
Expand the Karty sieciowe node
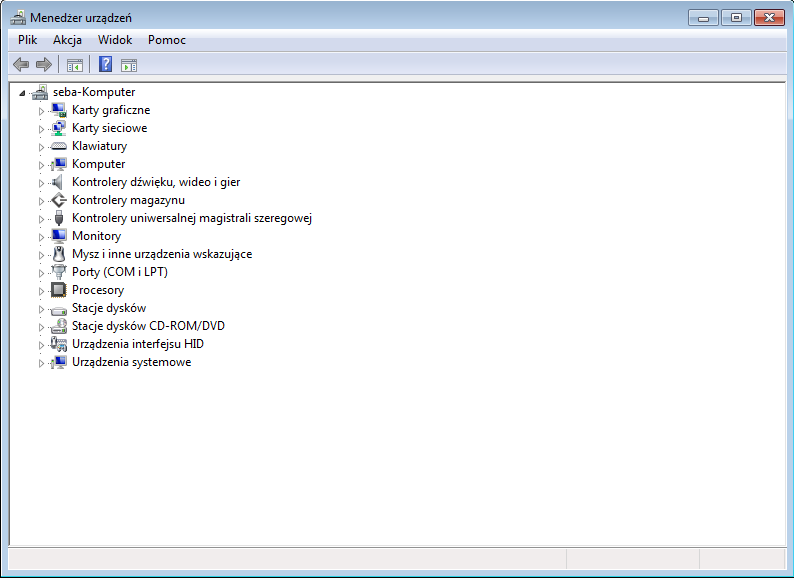pyautogui.click(x=42, y=129)
